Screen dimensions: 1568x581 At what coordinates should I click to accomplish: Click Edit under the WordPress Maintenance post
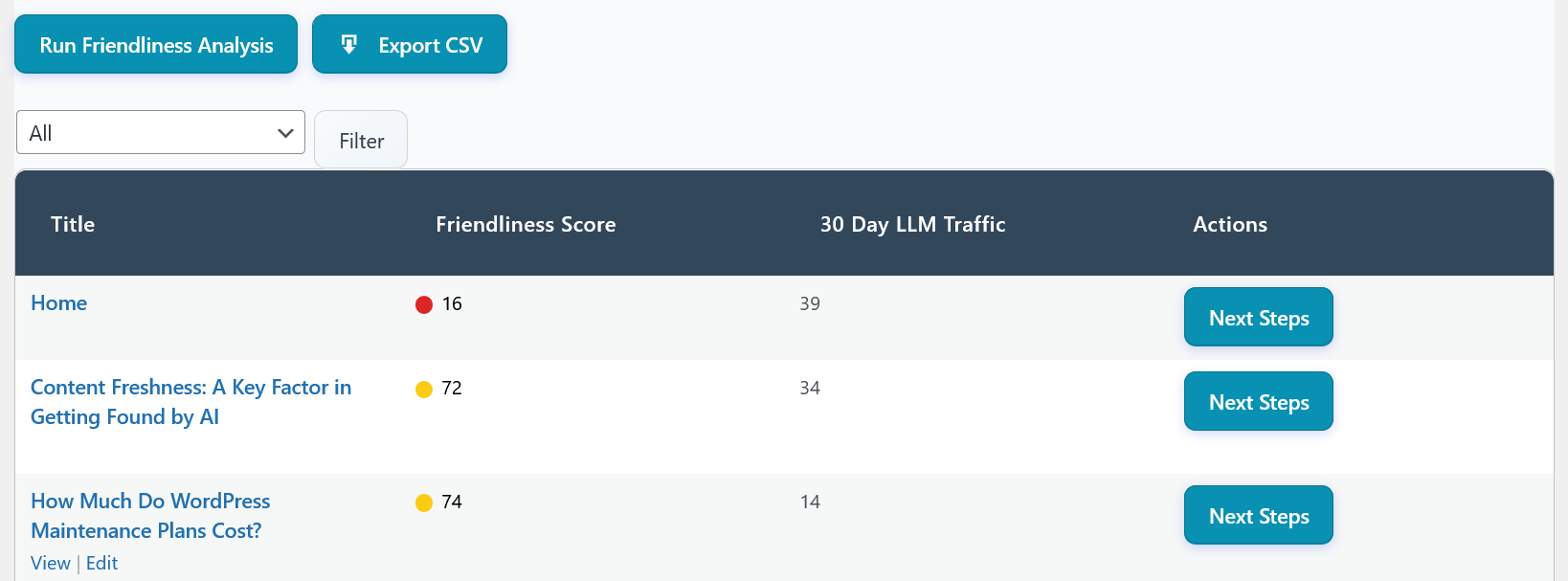point(101,563)
